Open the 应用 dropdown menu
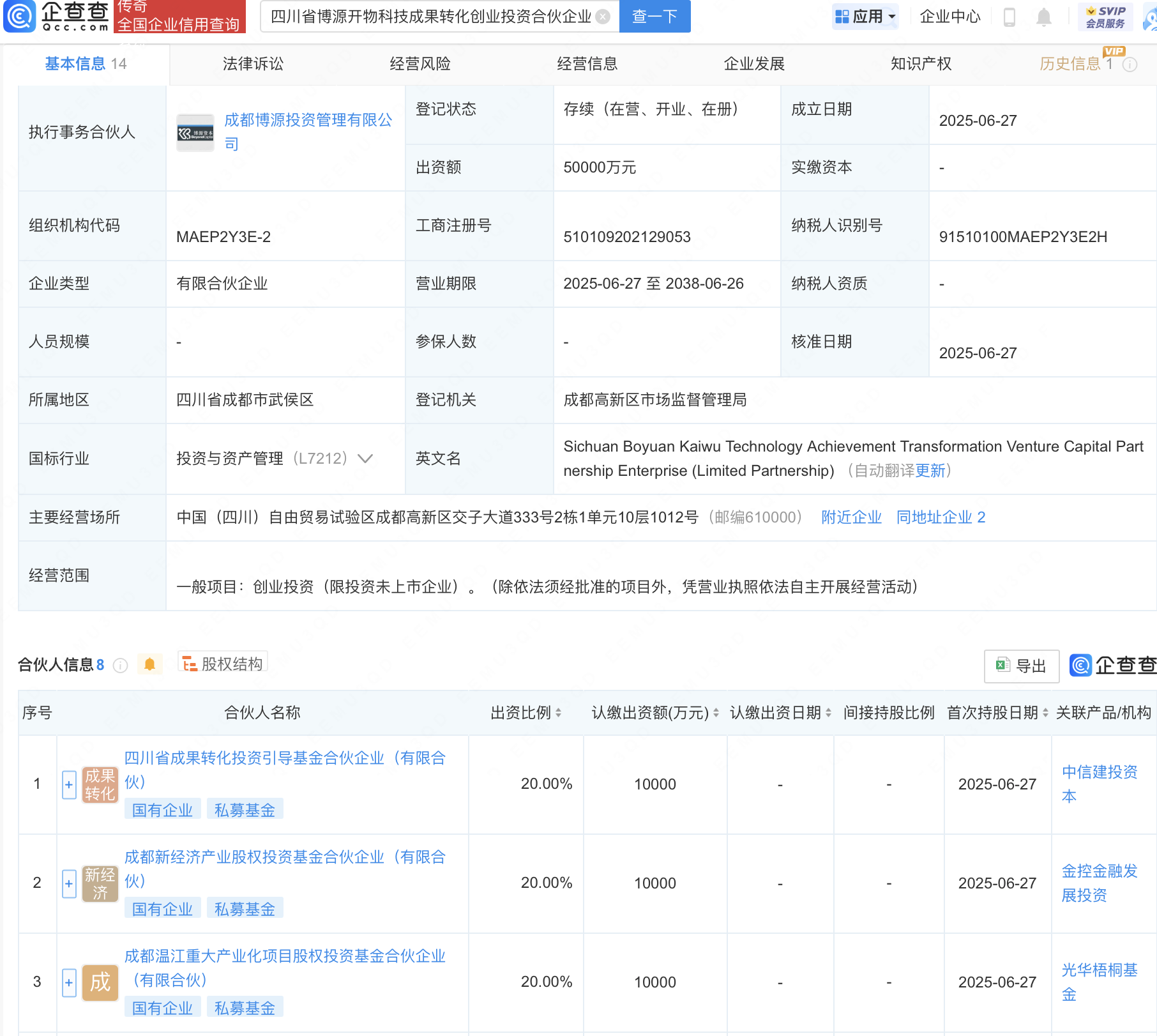 coord(865,17)
